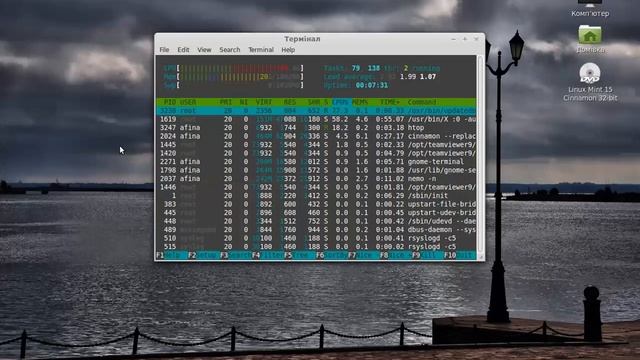The image size is (640, 360).
Task: Select the rsyslogd process with PID 510
Action: pos(316,238)
